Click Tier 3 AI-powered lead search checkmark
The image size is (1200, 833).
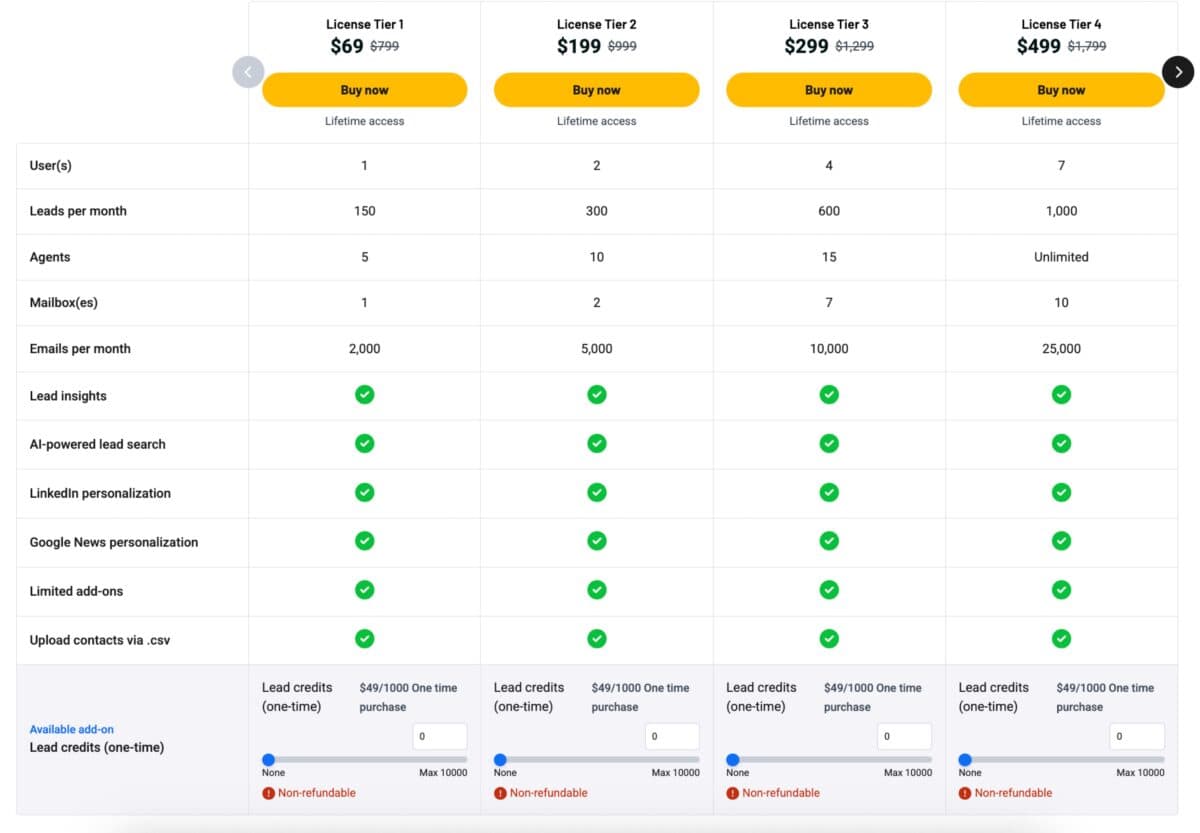829,443
